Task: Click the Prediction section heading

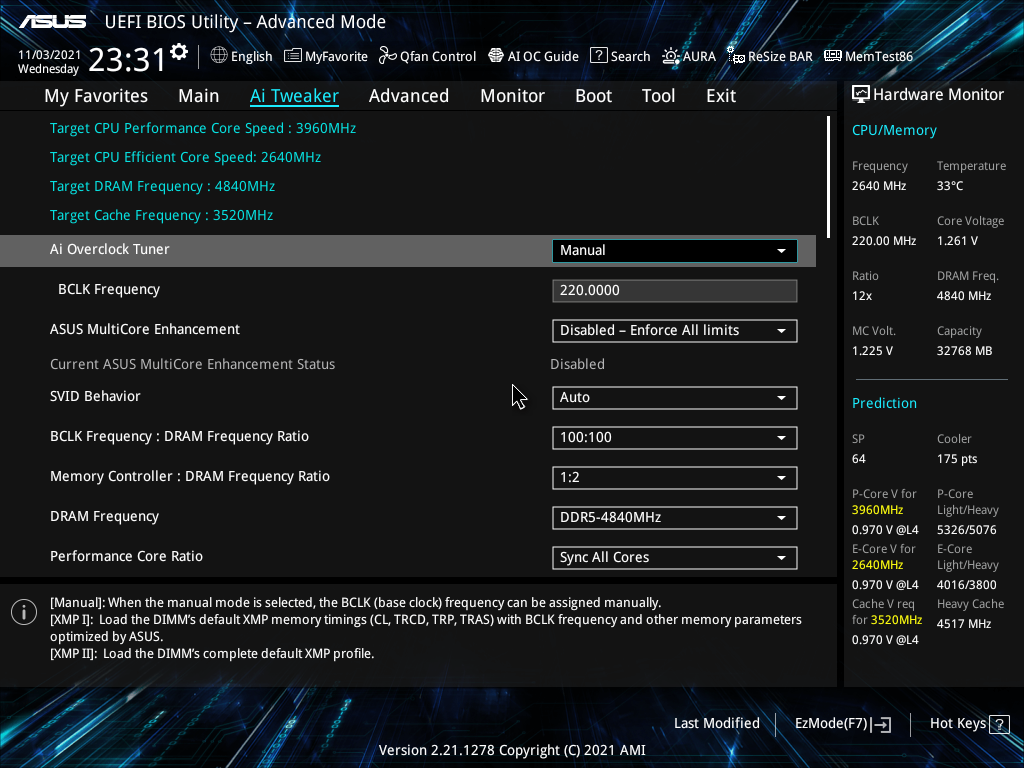Action: click(x=884, y=403)
